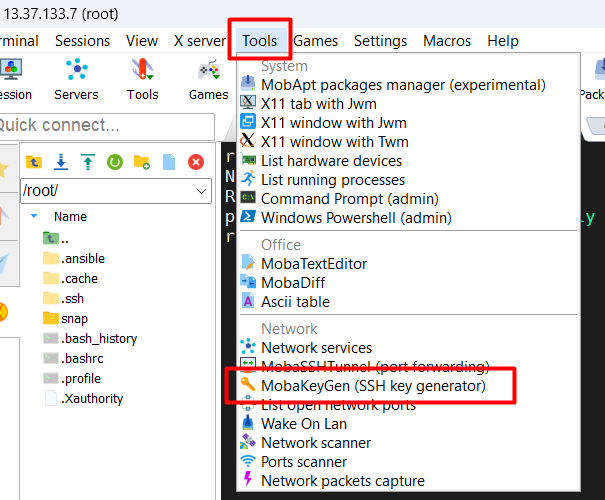
Task: Choose X11 window with Jwm
Action: point(409,123)
